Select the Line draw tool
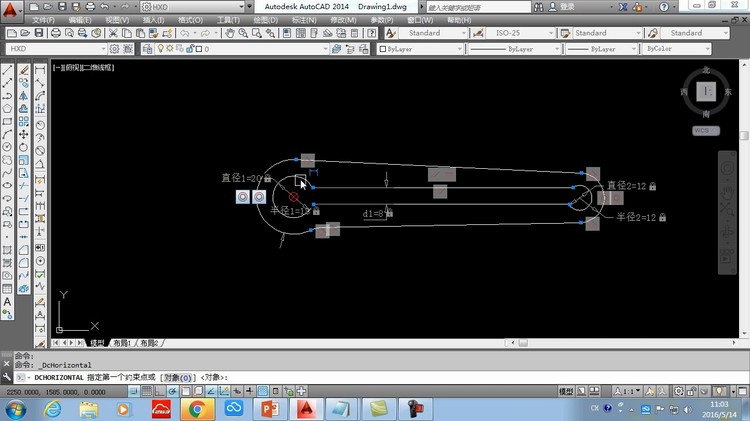 coord(7,70)
